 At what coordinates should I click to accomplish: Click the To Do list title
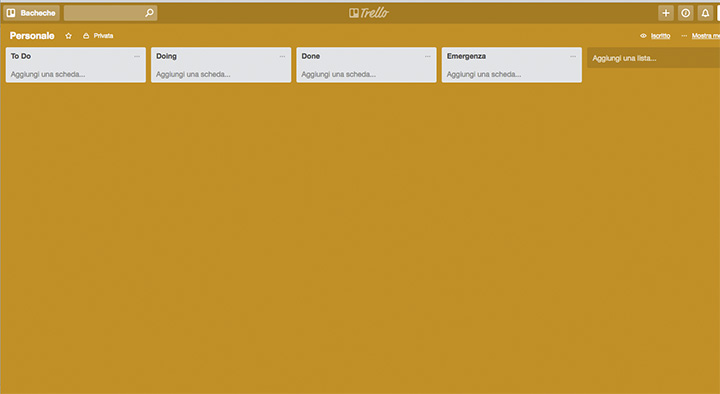pos(21,56)
